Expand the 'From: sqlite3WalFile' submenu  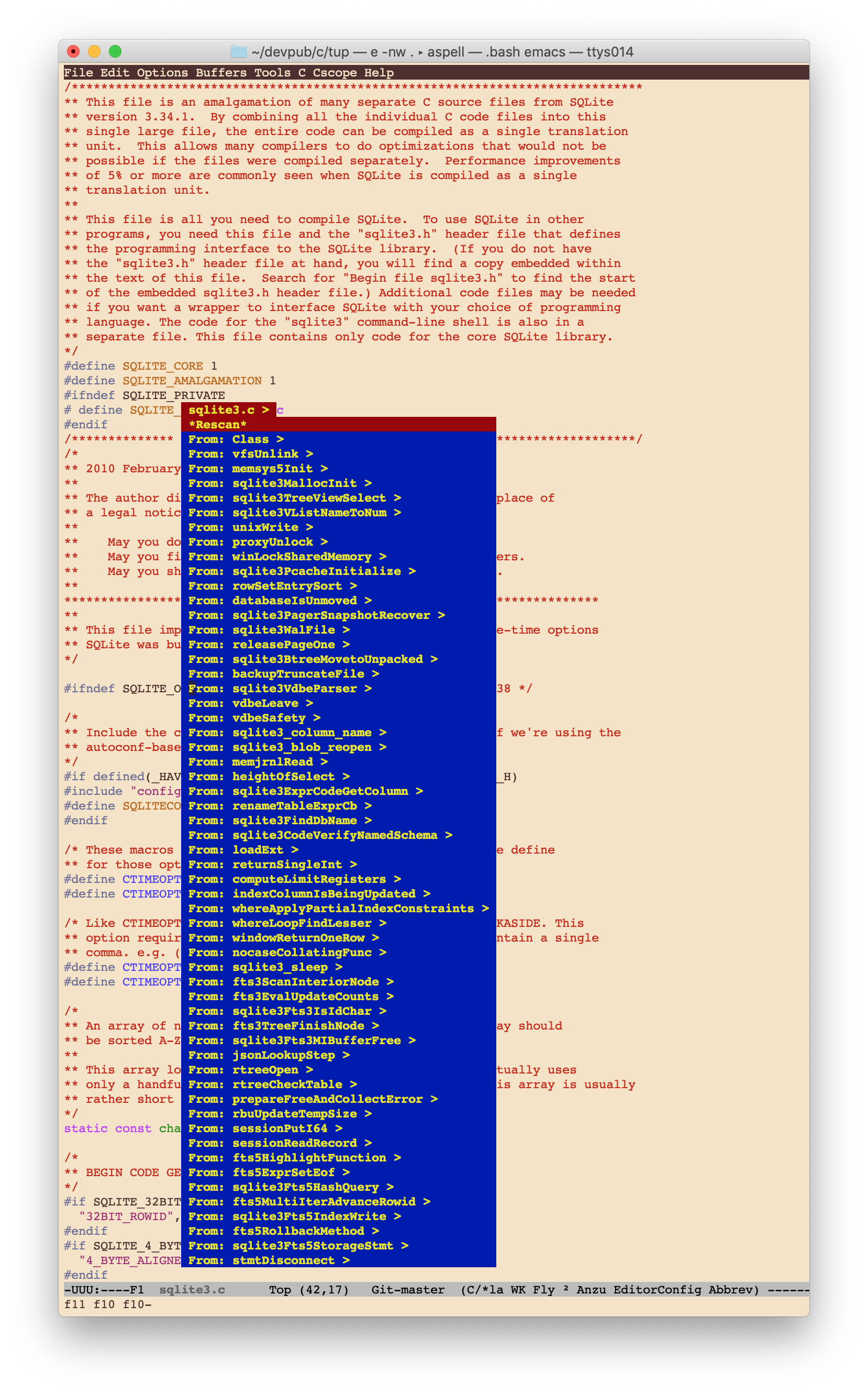coord(339,630)
